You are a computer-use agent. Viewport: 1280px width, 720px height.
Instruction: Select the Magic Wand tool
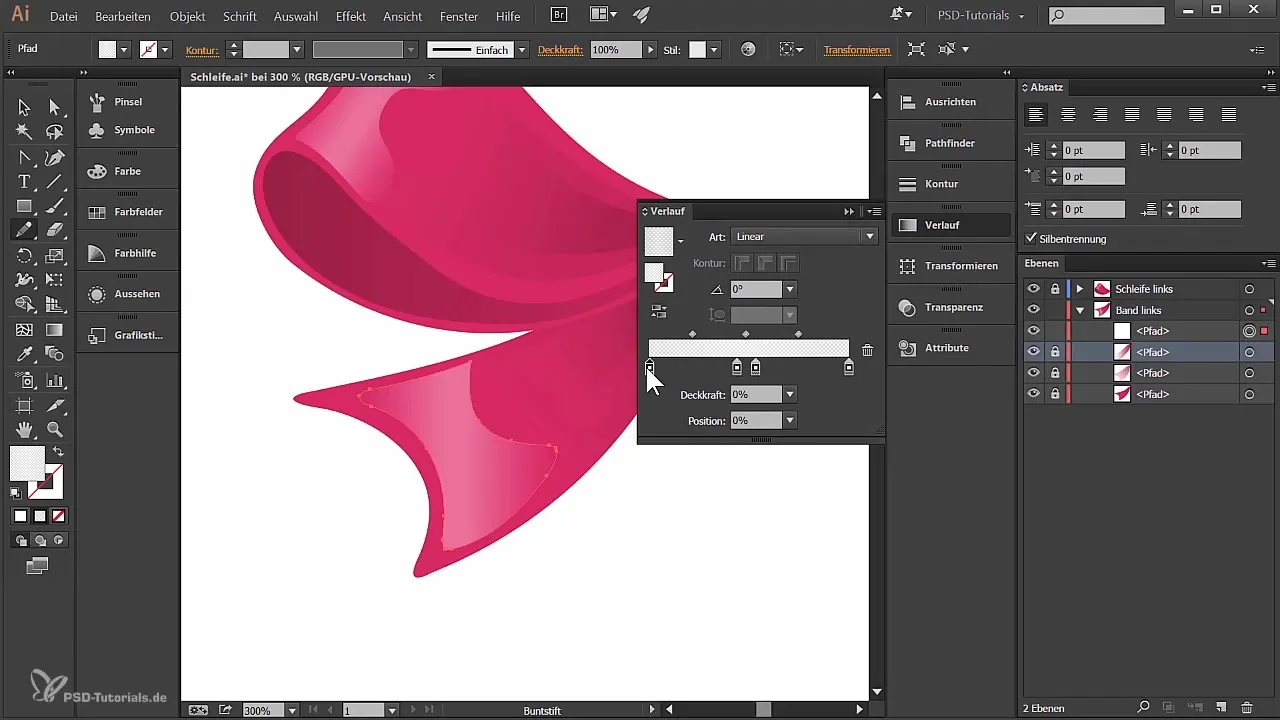[24, 132]
